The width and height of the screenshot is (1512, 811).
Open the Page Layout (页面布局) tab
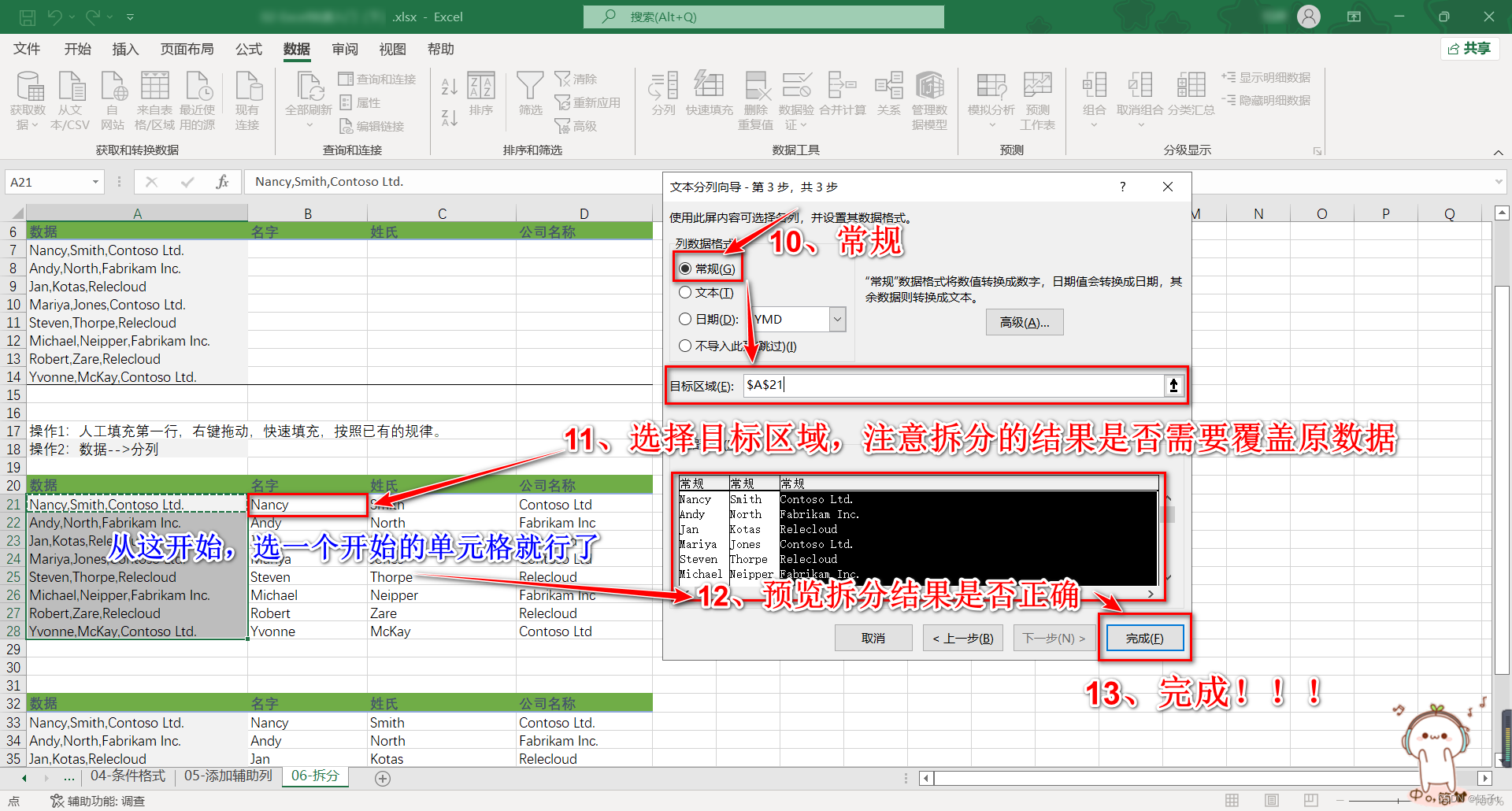click(187, 49)
